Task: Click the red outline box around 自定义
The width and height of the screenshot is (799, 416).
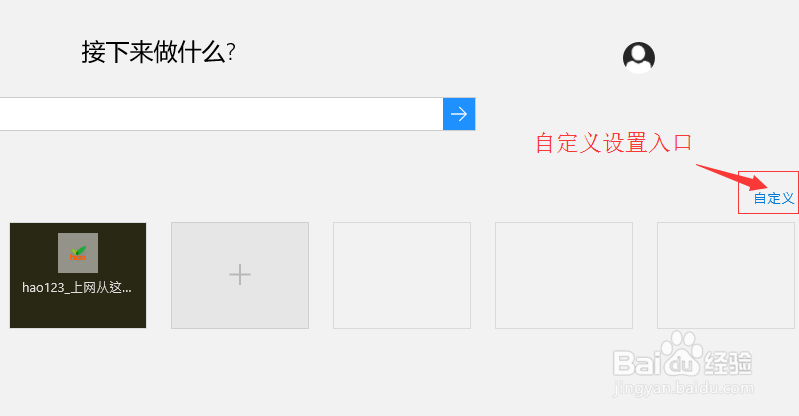Action: 768,192
